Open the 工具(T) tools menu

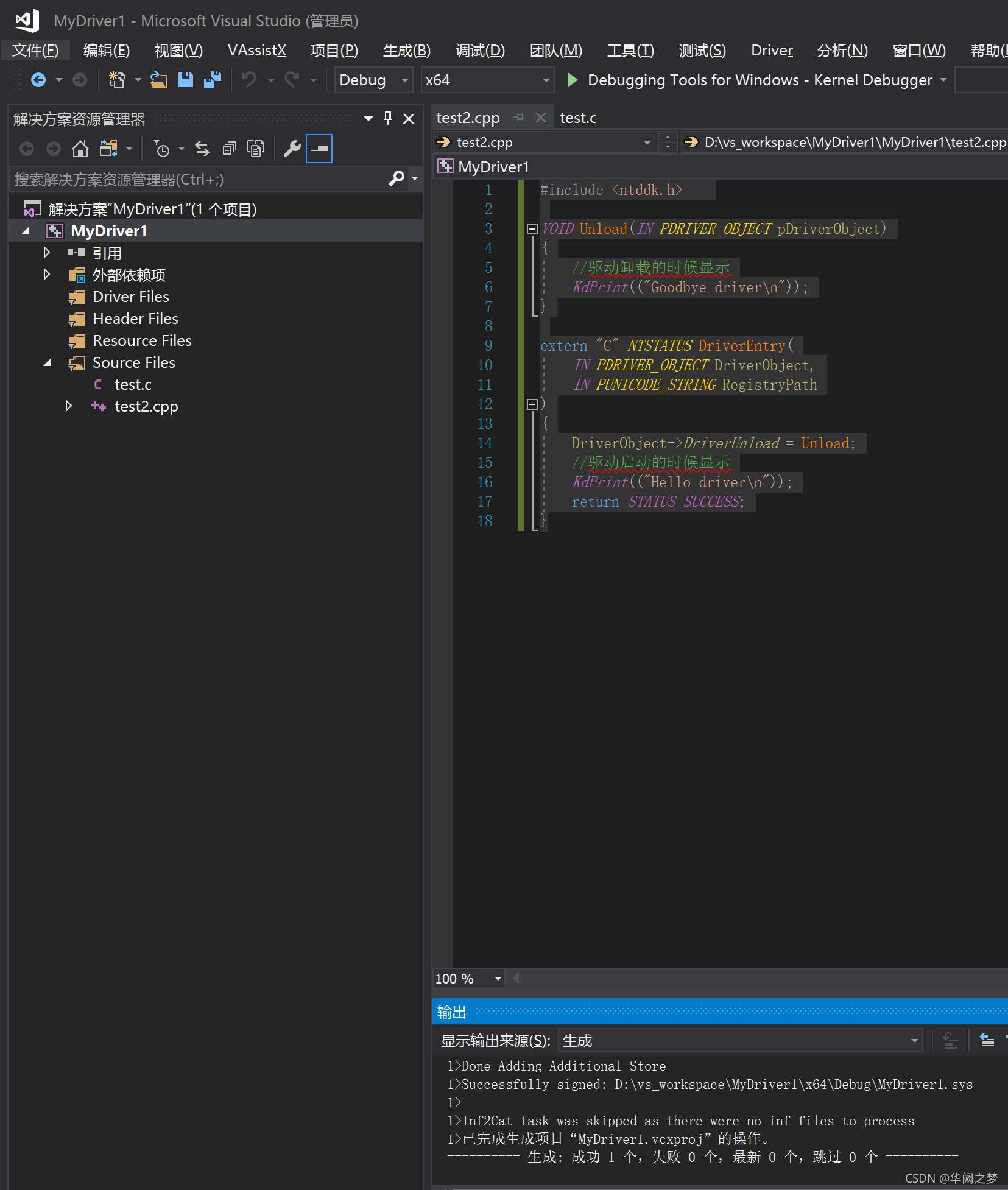630,51
